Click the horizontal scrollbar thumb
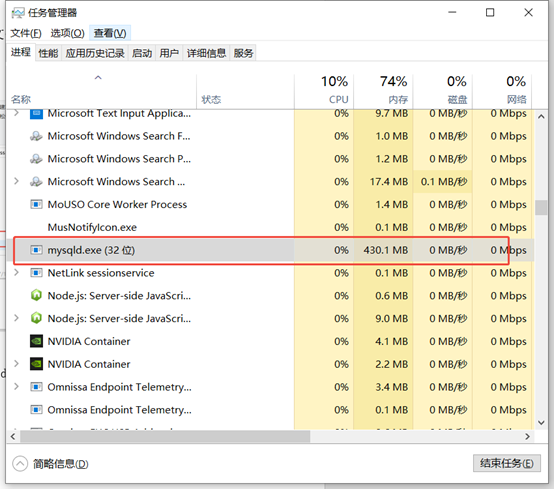Image resolution: width=554 pixels, height=489 pixels. click(x=165, y=436)
